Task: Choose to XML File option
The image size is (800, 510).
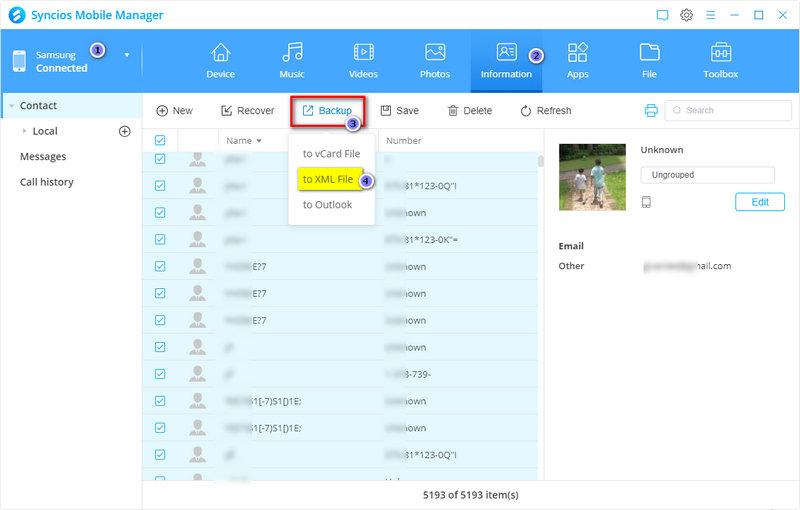Action: coord(330,180)
